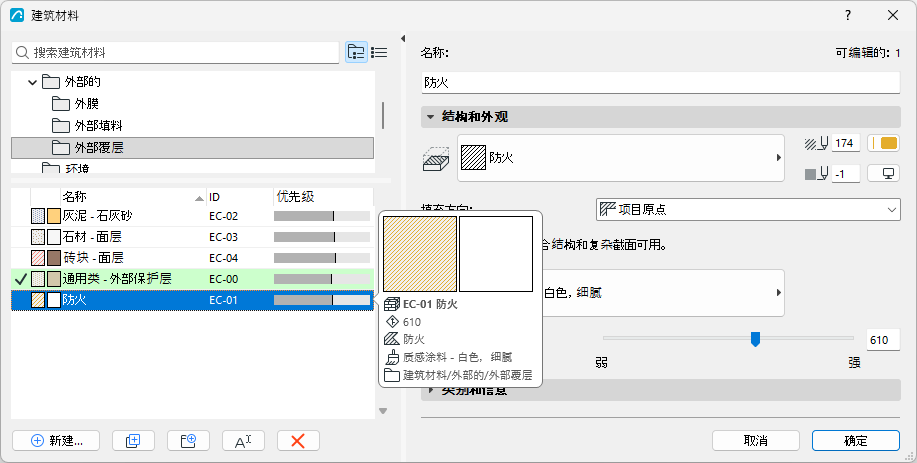Click the search building materials field
Screen dimensions: 917x463
click(175, 53)
